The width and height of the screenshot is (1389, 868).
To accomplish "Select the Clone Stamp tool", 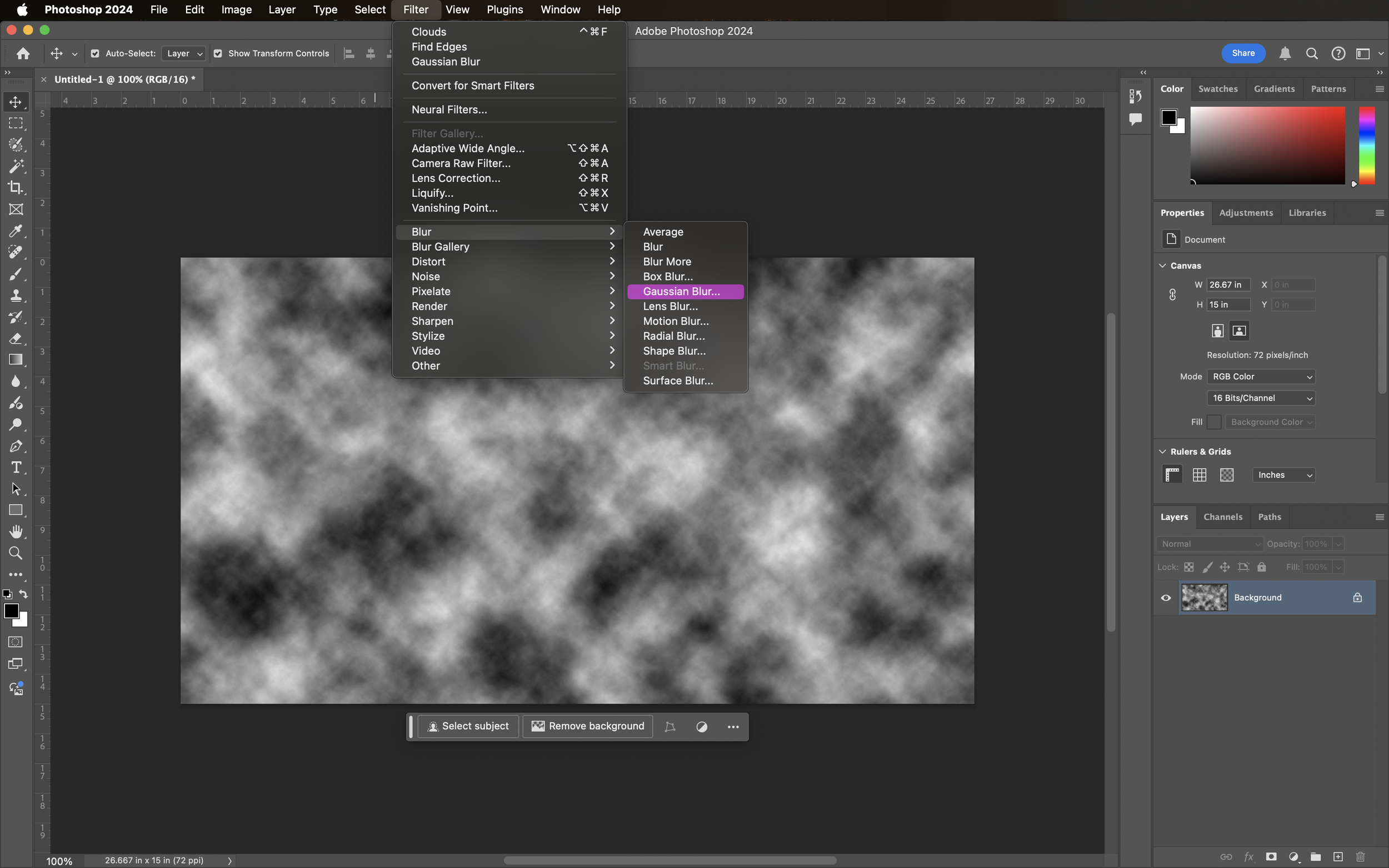I will click(x=16, y=295).
